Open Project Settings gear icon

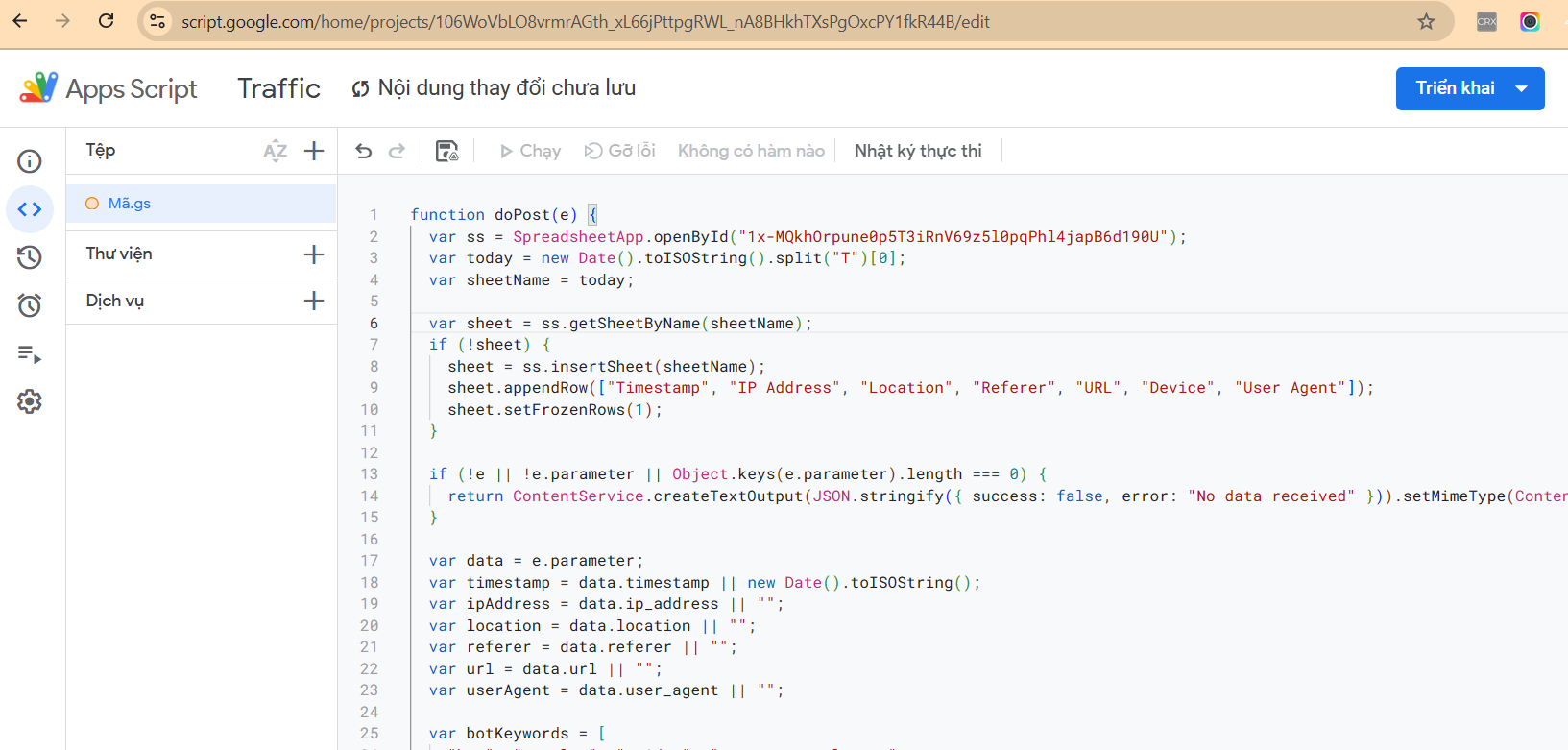[30, 401]
